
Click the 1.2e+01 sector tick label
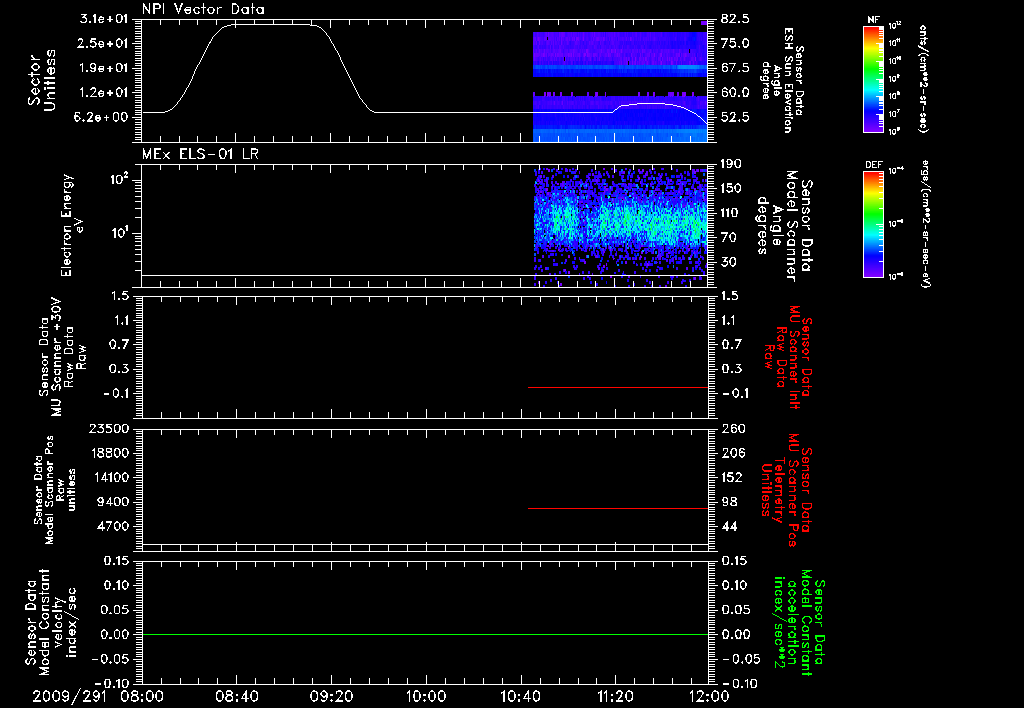click(x=103, y=93)
